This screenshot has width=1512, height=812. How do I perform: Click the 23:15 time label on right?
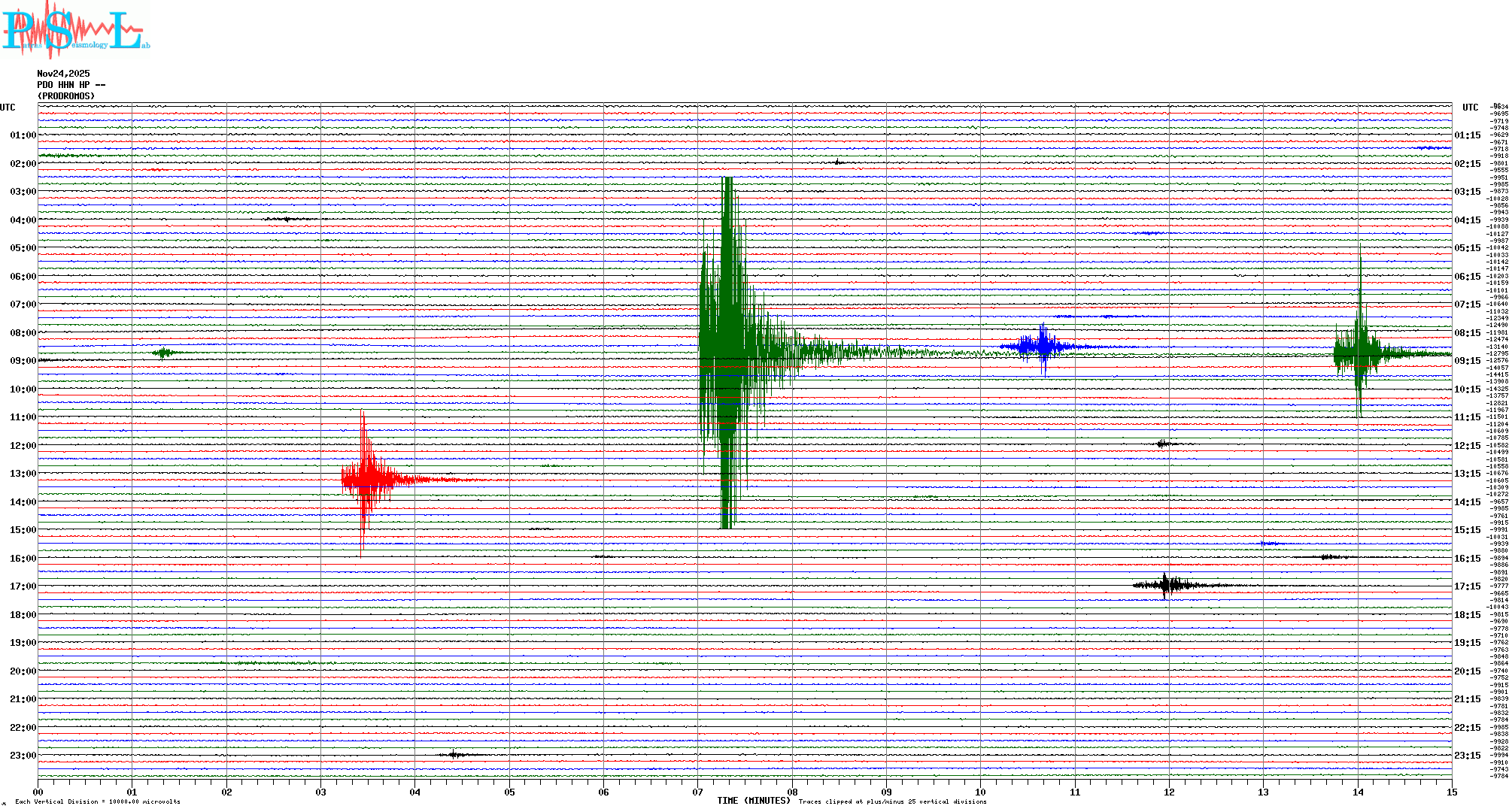coord(1467,756)
